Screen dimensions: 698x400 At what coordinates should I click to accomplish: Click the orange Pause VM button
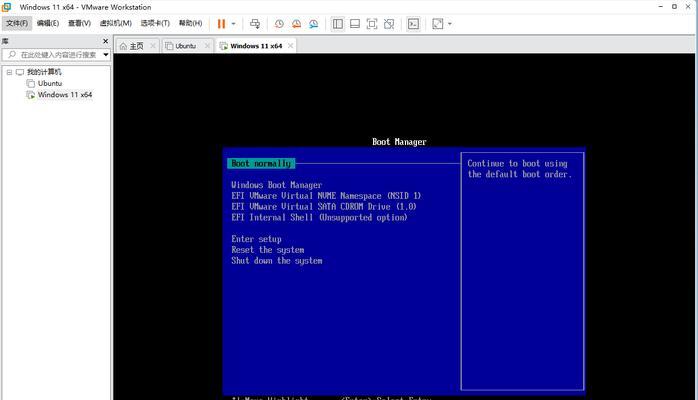221,24
